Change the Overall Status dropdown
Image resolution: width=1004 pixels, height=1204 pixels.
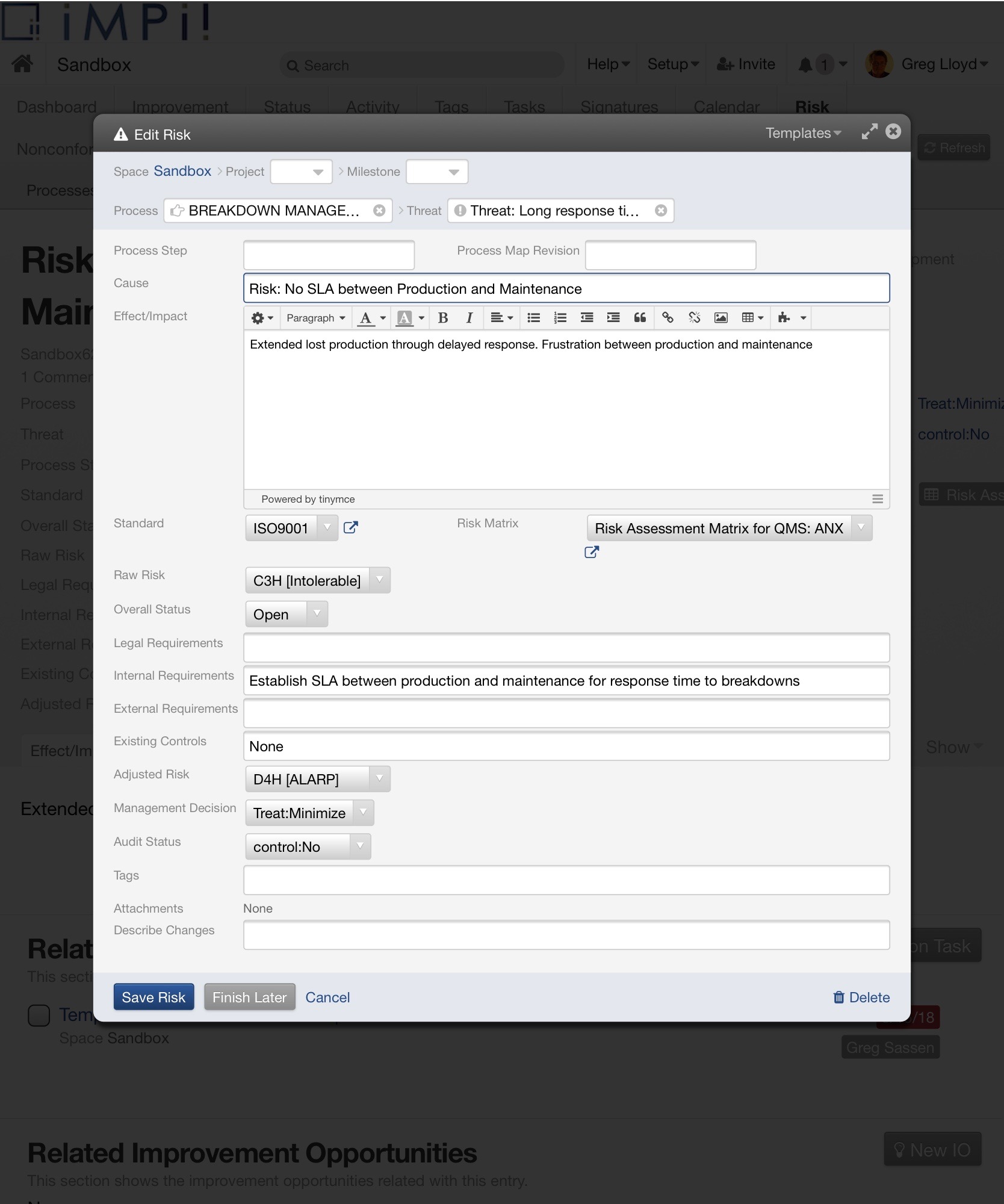click(286, 615)
